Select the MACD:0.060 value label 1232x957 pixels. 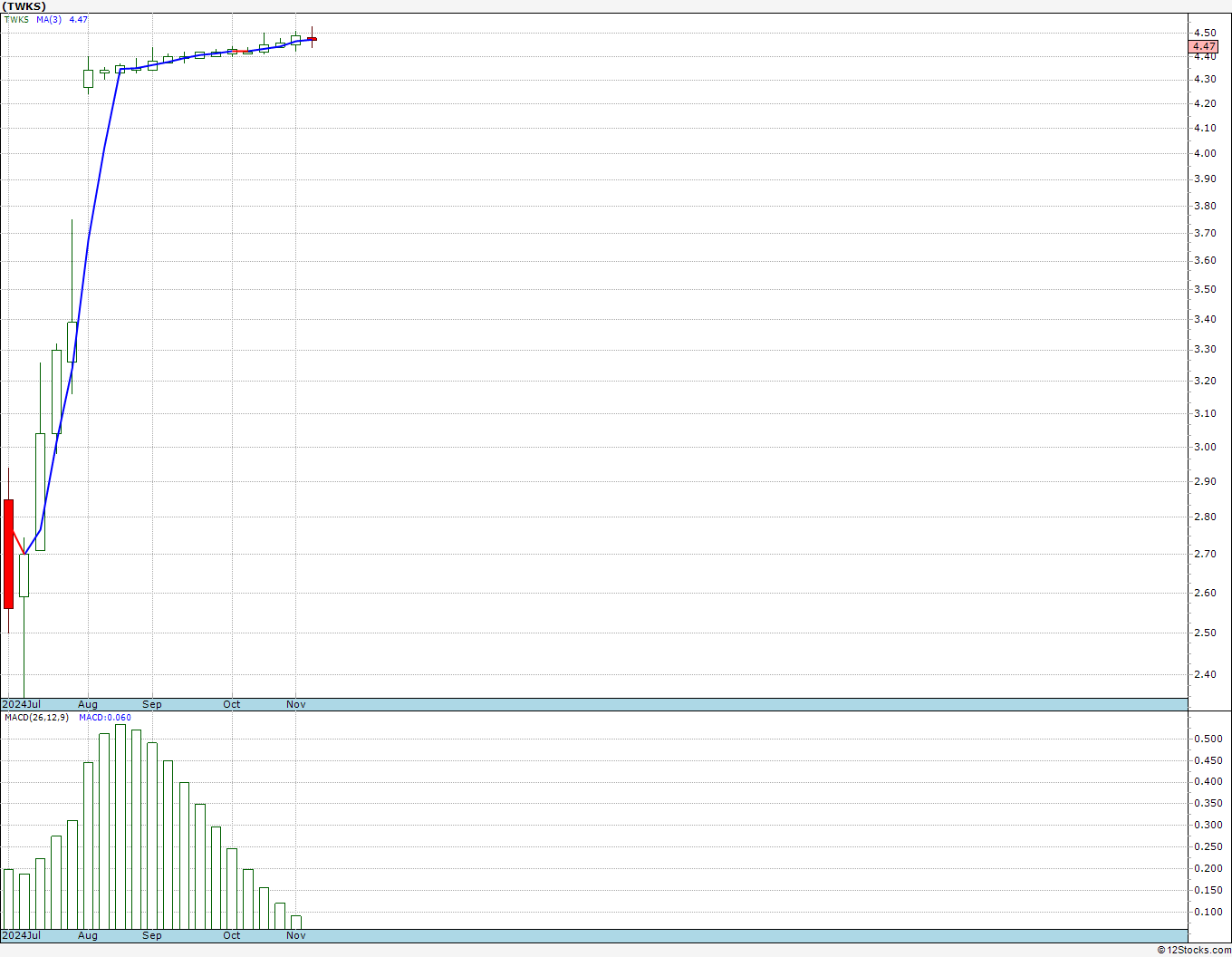point(104,718)
